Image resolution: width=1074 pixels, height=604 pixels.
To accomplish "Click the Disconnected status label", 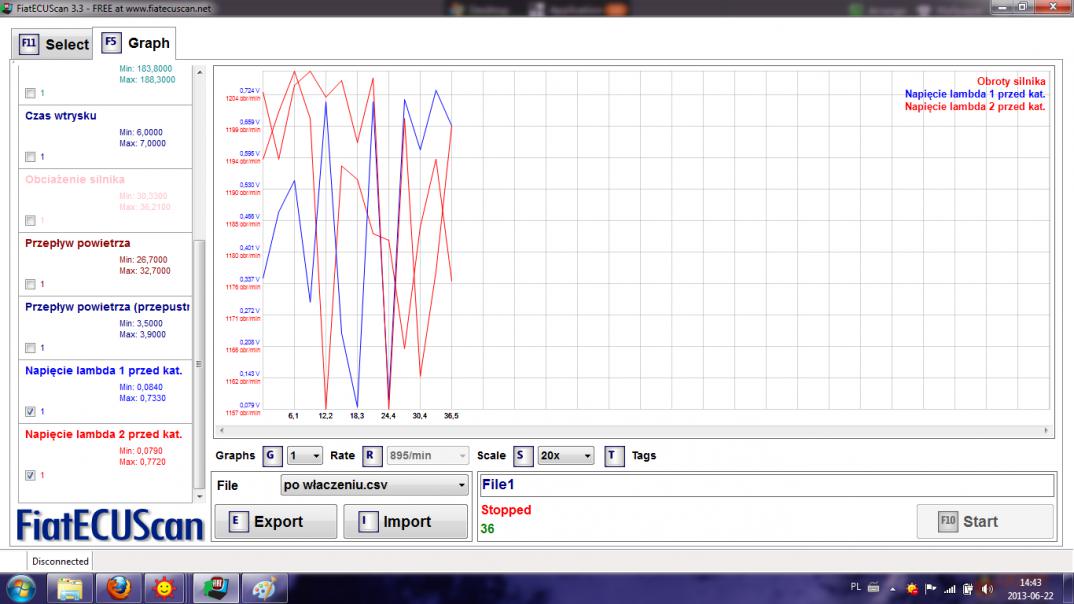I will [x=60, y=562].
